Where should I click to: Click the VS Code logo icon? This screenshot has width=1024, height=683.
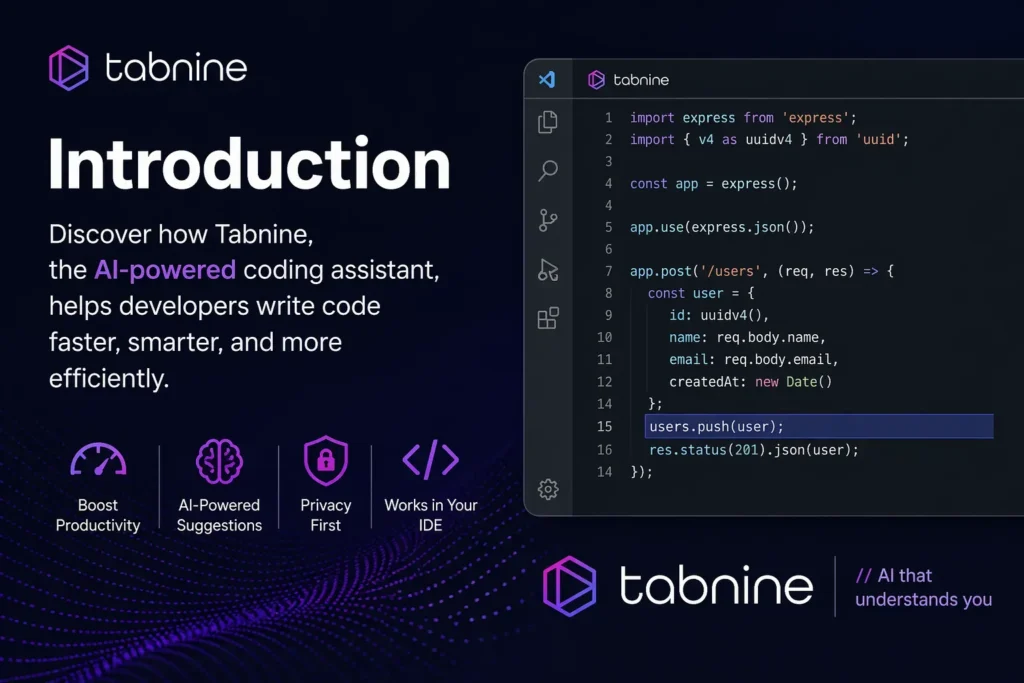pos(547,80)
